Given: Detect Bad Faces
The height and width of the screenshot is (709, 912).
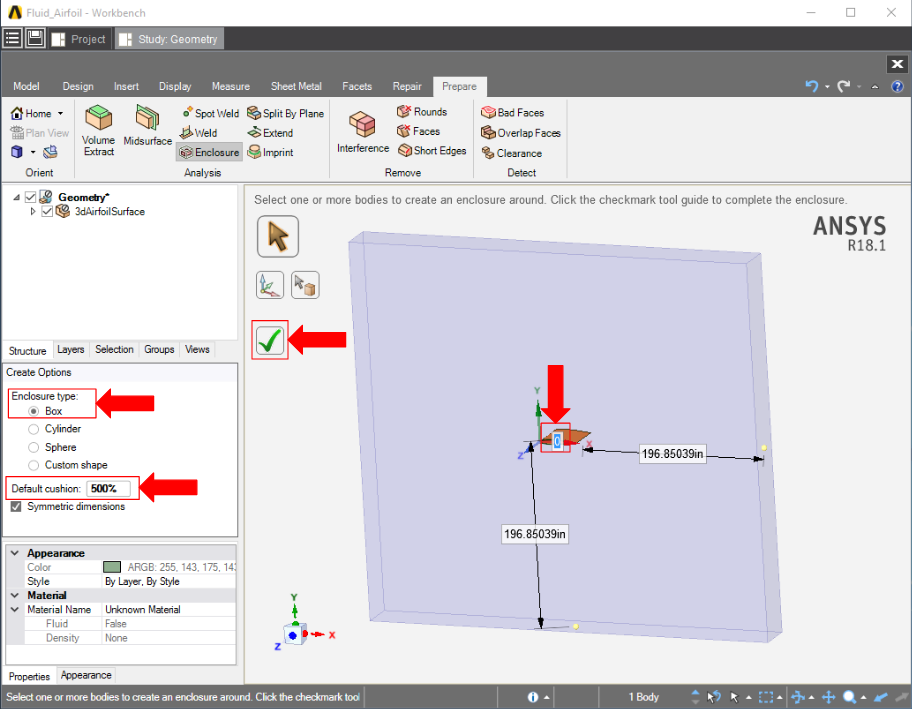Looking at the screenshot, I should pyautogui.click(x=512, y=112).
